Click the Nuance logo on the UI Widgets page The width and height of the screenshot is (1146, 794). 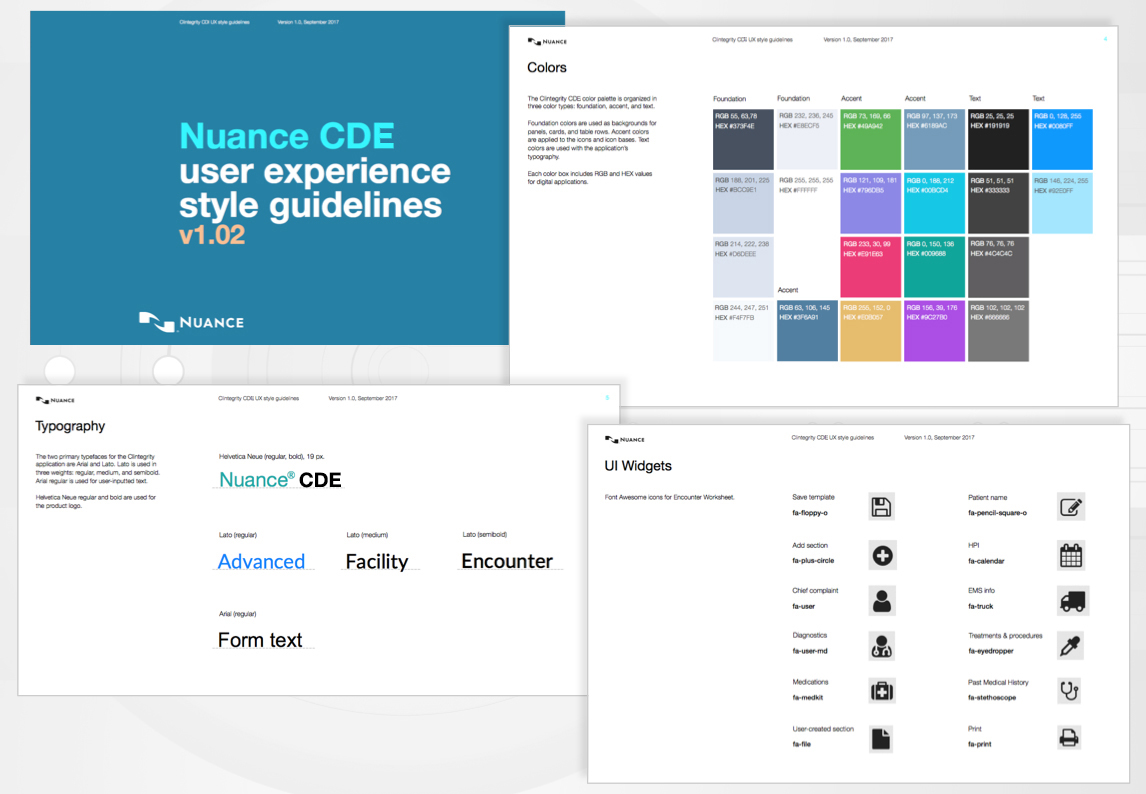tap(625, 439)
